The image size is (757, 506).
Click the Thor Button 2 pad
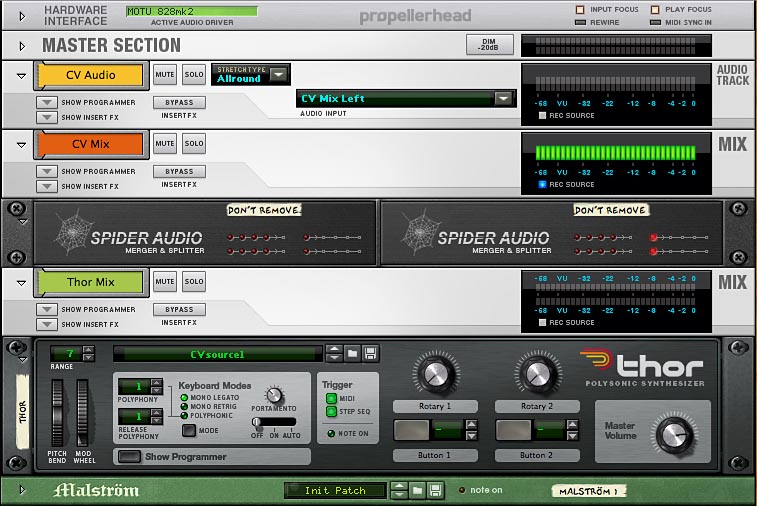(x=513, y=430)
